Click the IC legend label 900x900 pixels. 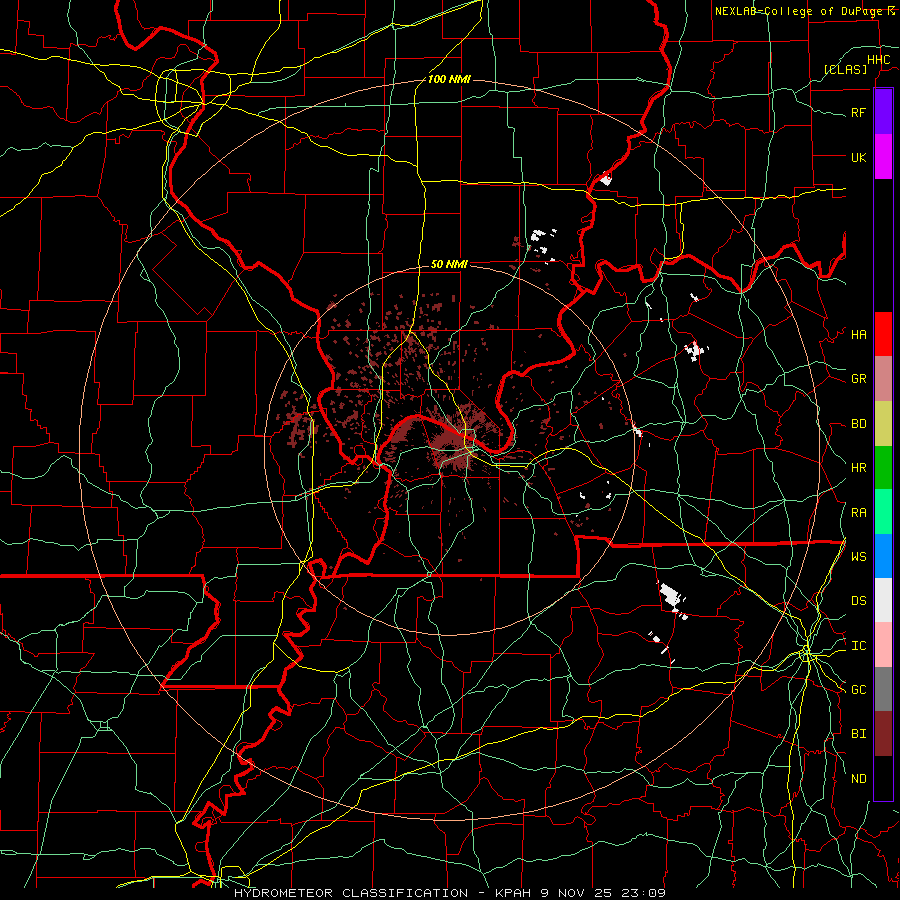tap(859, 646)
